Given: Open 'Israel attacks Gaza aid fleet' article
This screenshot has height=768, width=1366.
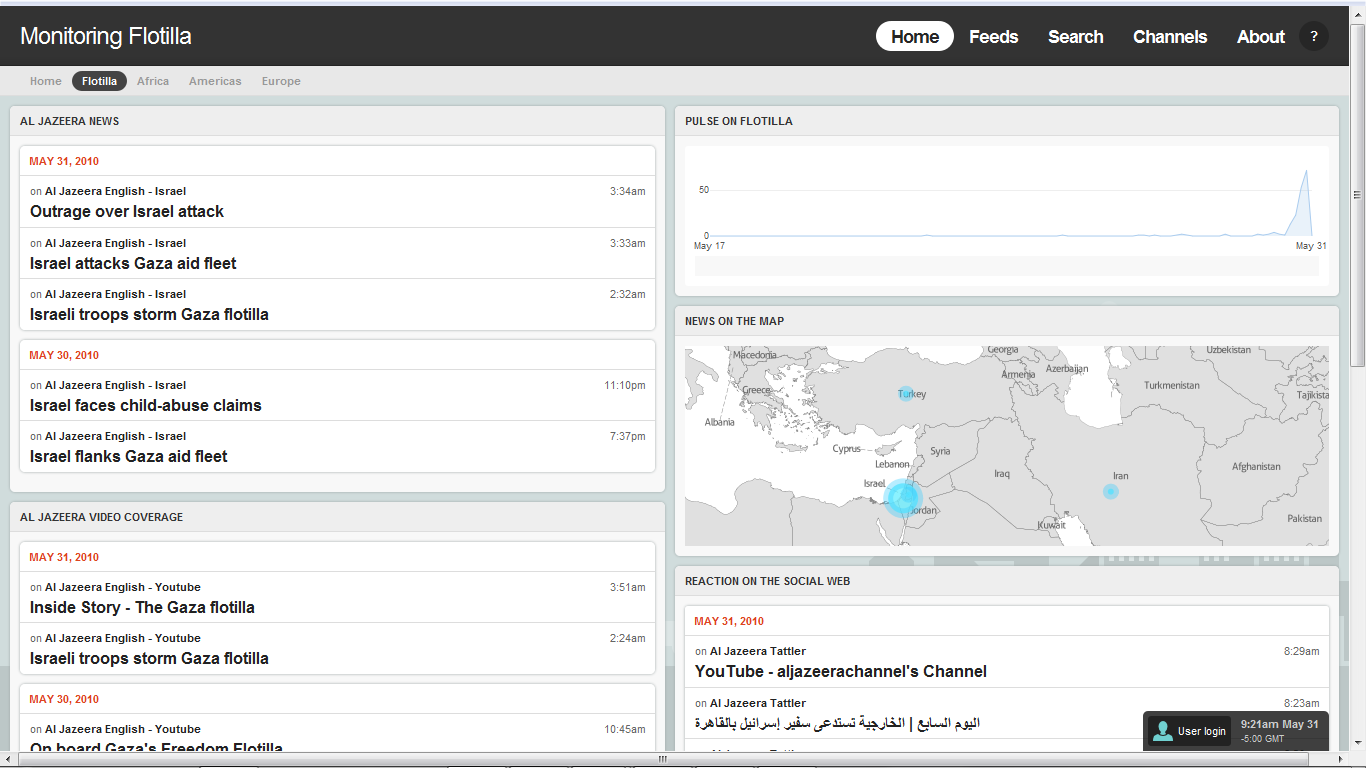Looking at the screenshot, I should [133, 263].
